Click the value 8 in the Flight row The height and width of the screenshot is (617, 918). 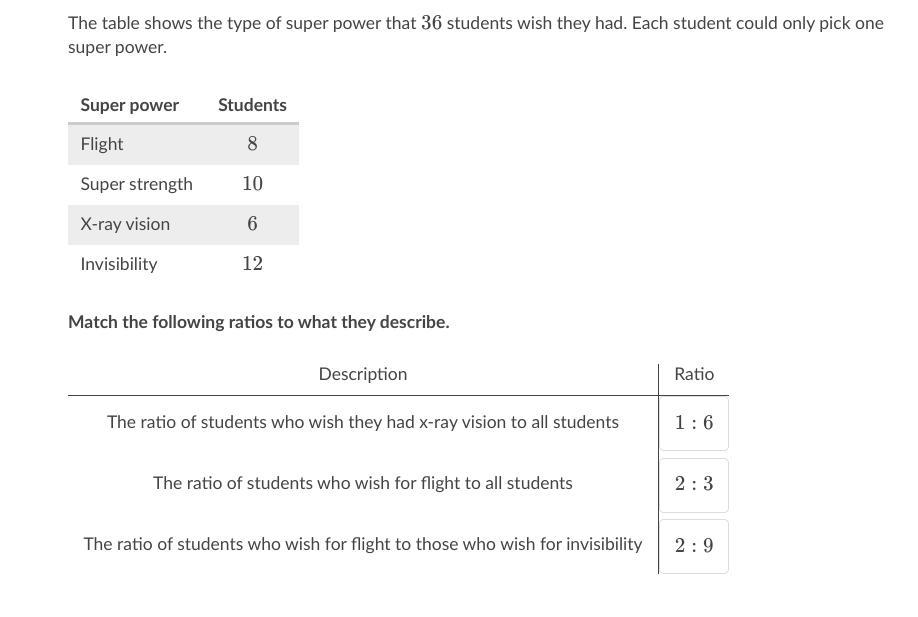pyautogui.click(x=252, y=144)
